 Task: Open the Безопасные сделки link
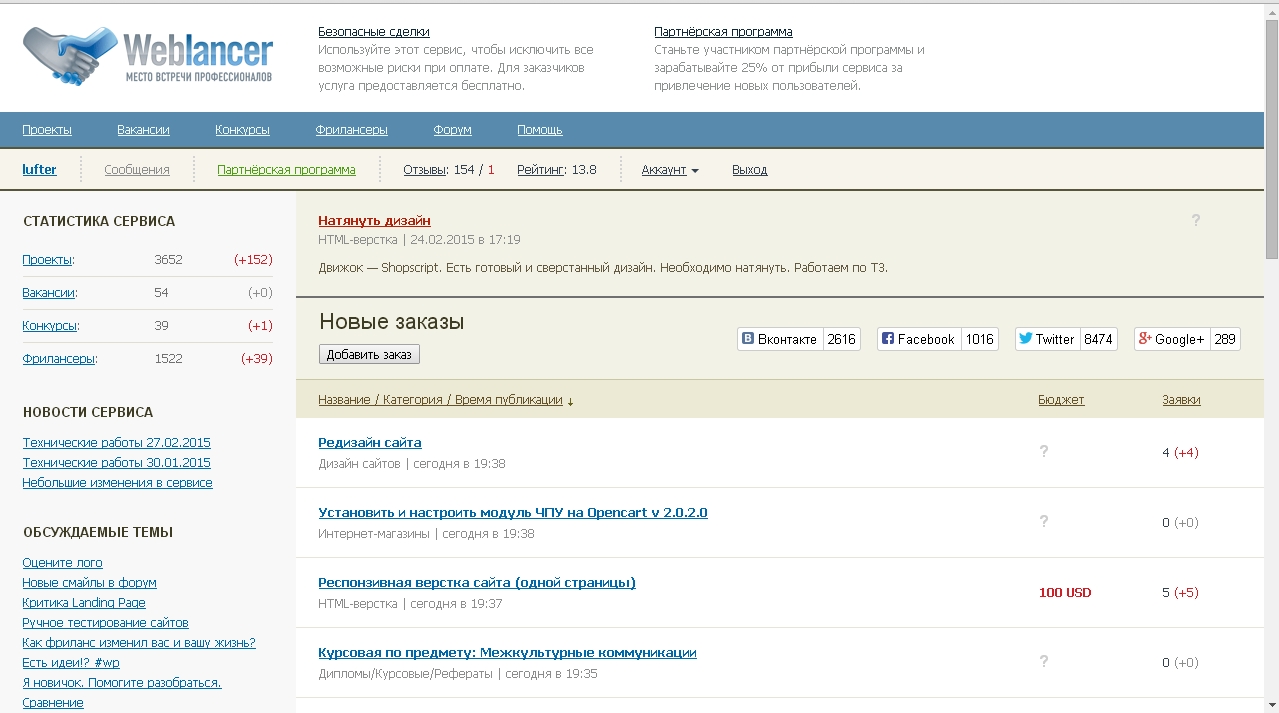coord(373,32)
